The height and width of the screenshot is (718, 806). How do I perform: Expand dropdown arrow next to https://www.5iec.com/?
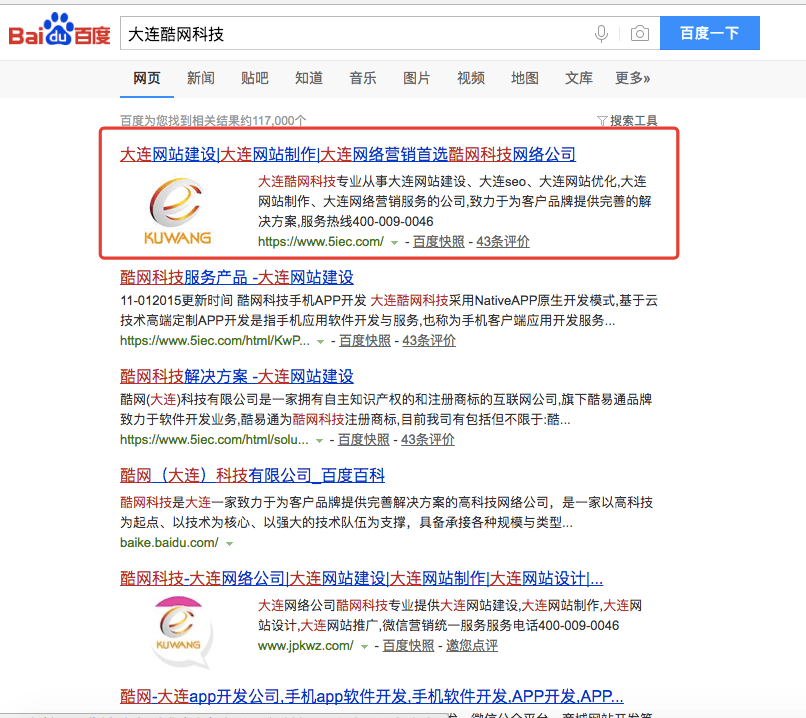click(394, 243)
